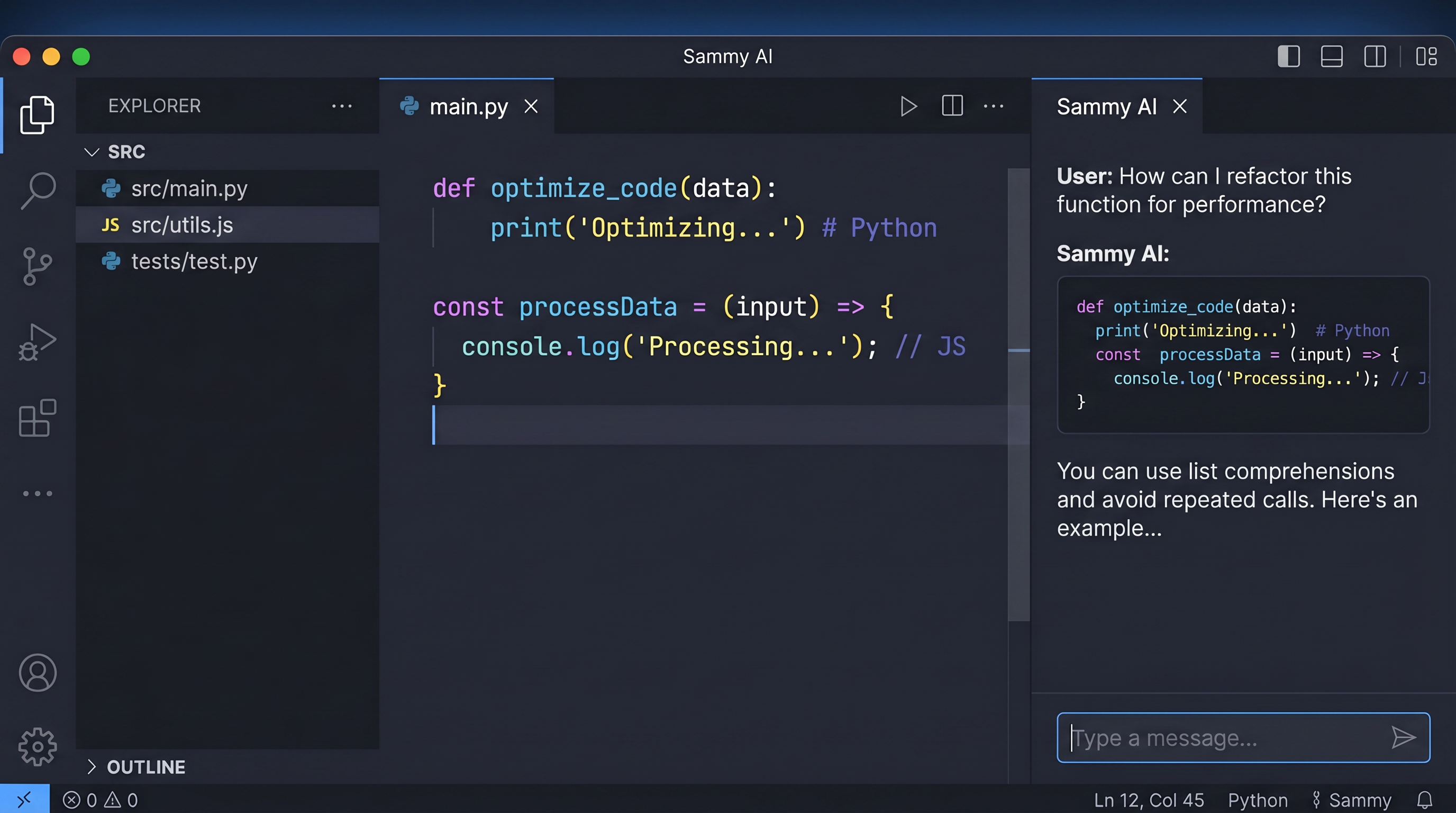Toggle the bottom panel visibility
Viewport: 1456px width, 813px height.
tap(1332, 56)
